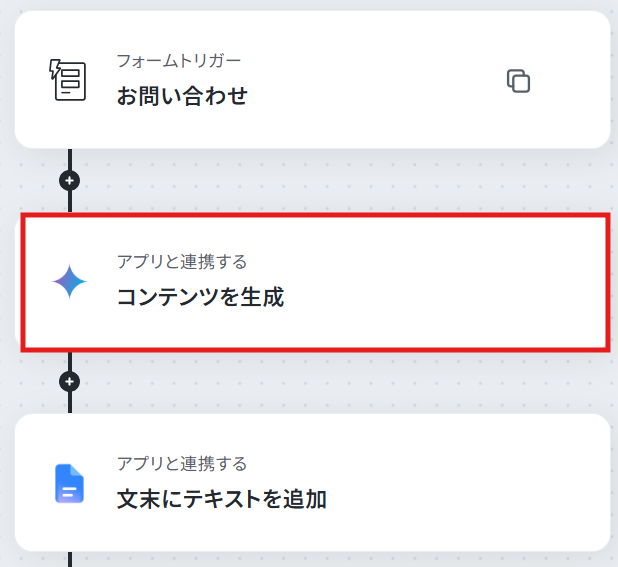
Task: Click the form trigger lightning icon
Action: point(68,80)
